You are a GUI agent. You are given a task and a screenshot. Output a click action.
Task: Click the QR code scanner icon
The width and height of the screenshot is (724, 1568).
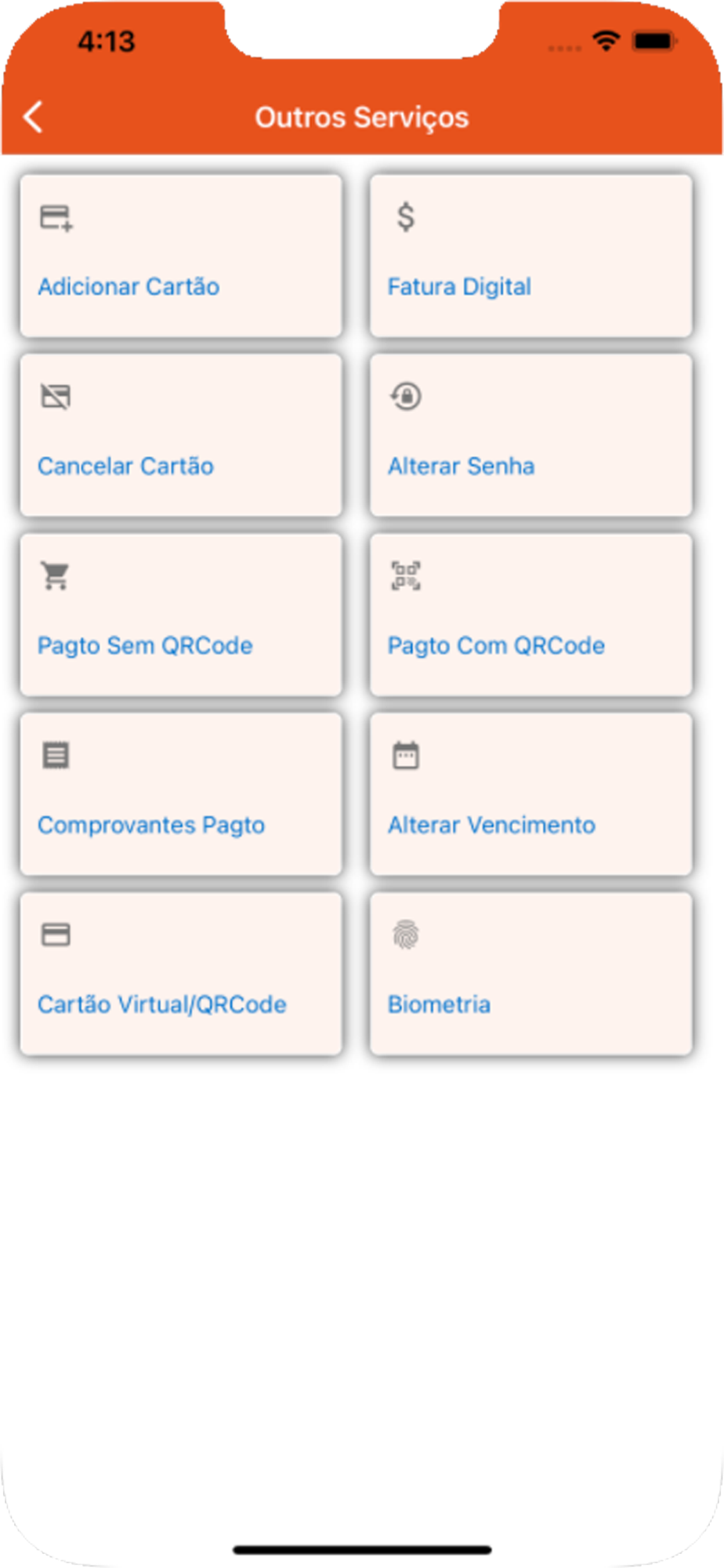coord(406,575)
